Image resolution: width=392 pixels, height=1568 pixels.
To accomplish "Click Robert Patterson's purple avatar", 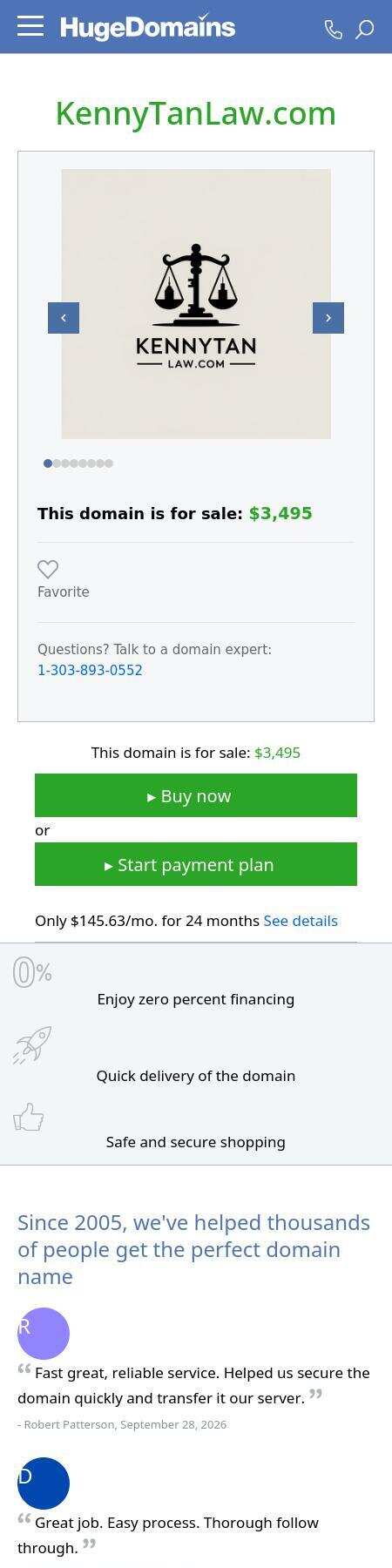I will pos(44,1334).
